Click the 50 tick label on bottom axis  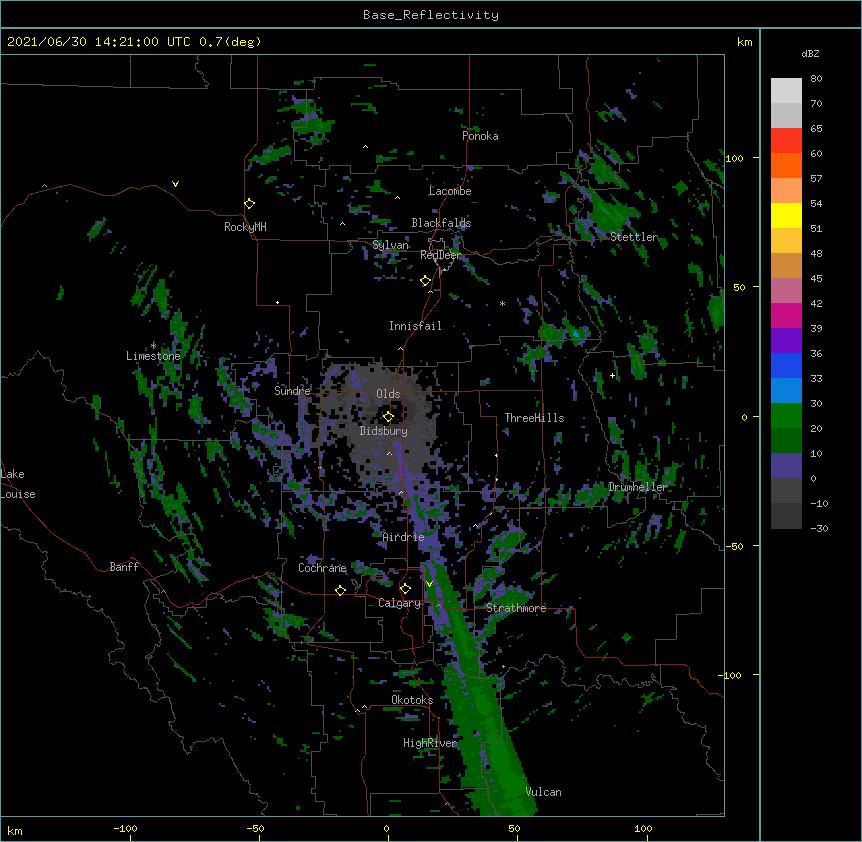pos(513,828)
